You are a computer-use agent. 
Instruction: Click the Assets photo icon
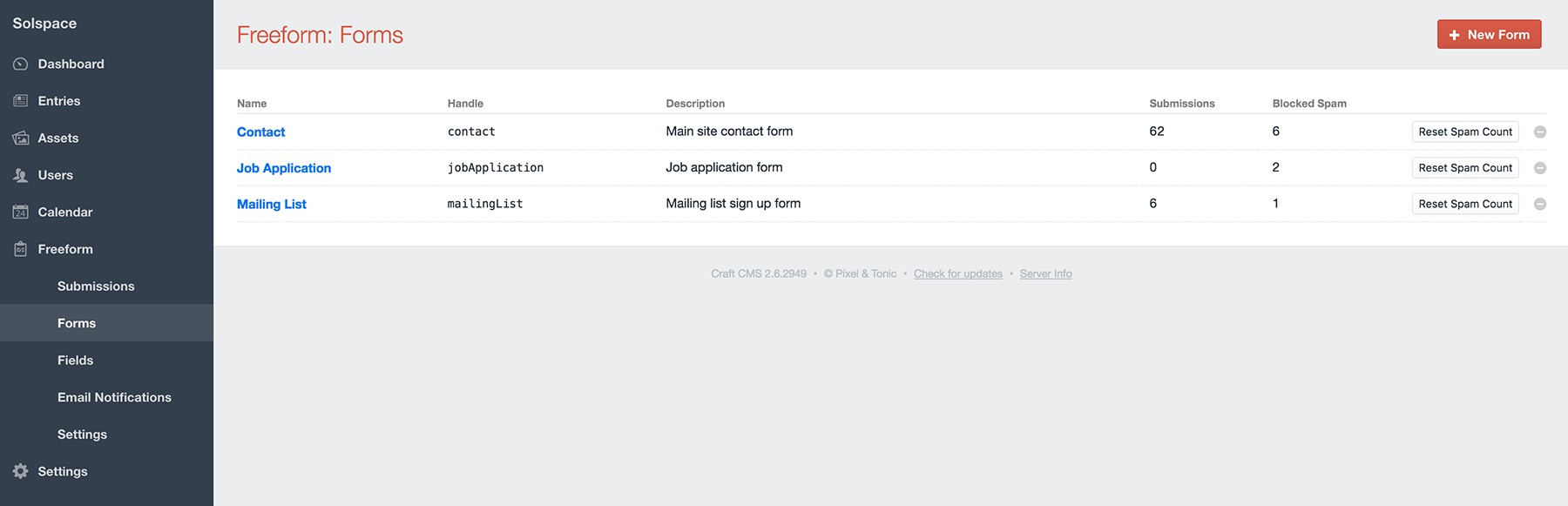tap(21, 138)
